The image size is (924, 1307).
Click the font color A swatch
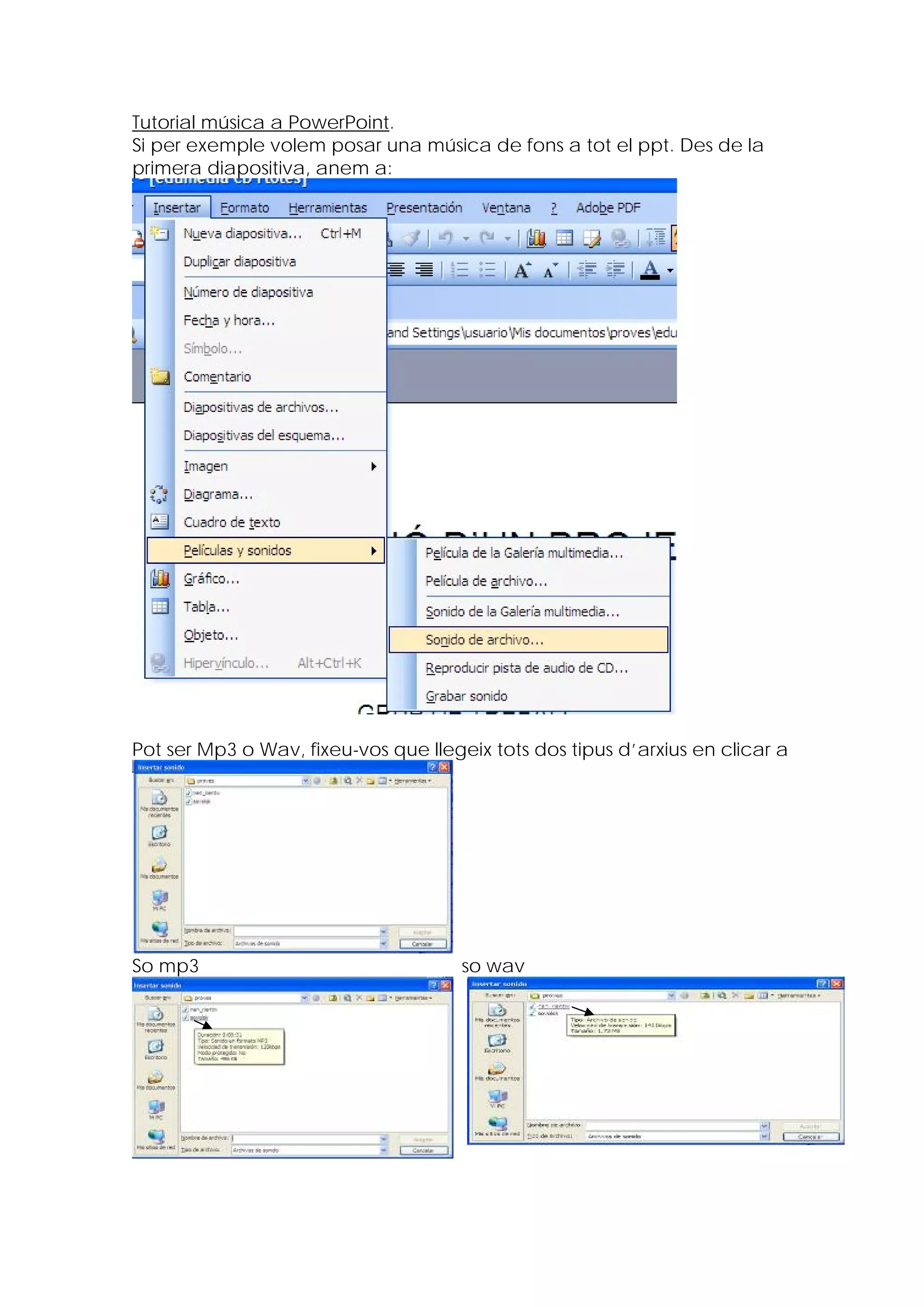pos(650,270)
